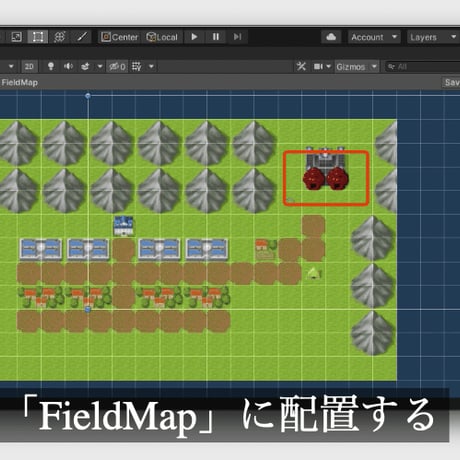Open component editor tools wrench icon
Screen dimensions: 460x460
click(301, 66)
